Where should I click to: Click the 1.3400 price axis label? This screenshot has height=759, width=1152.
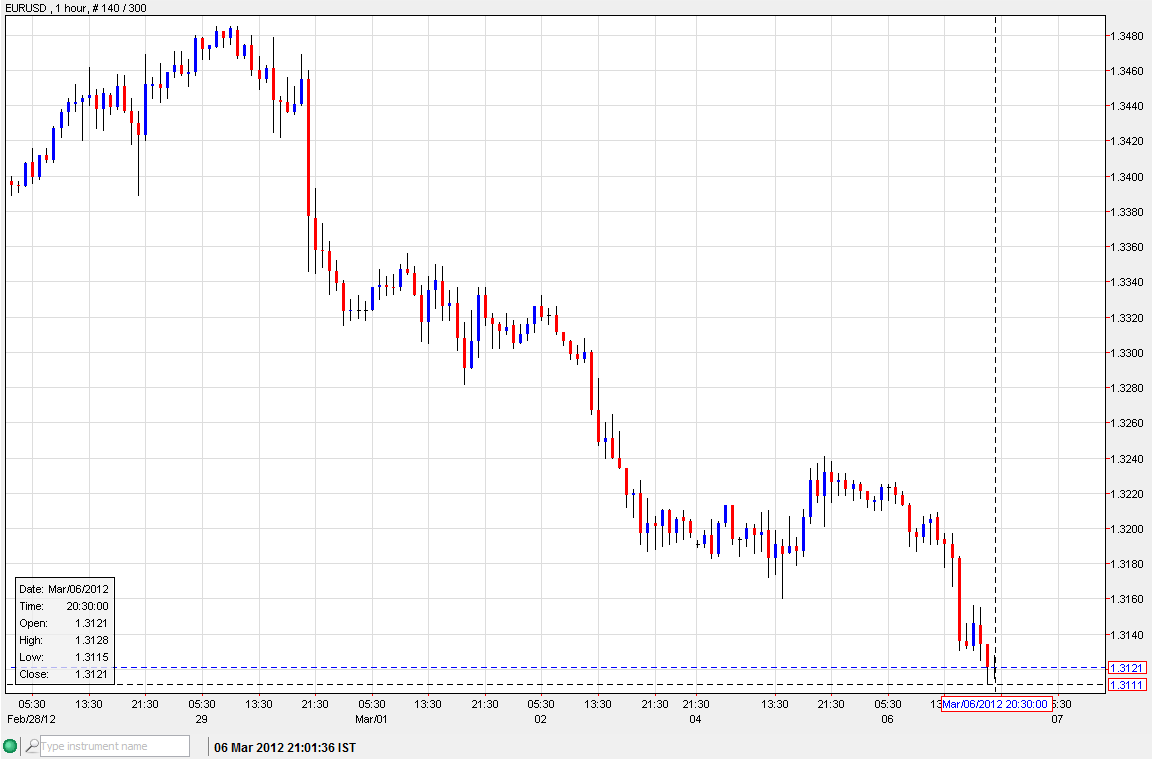coord(1127,177)
